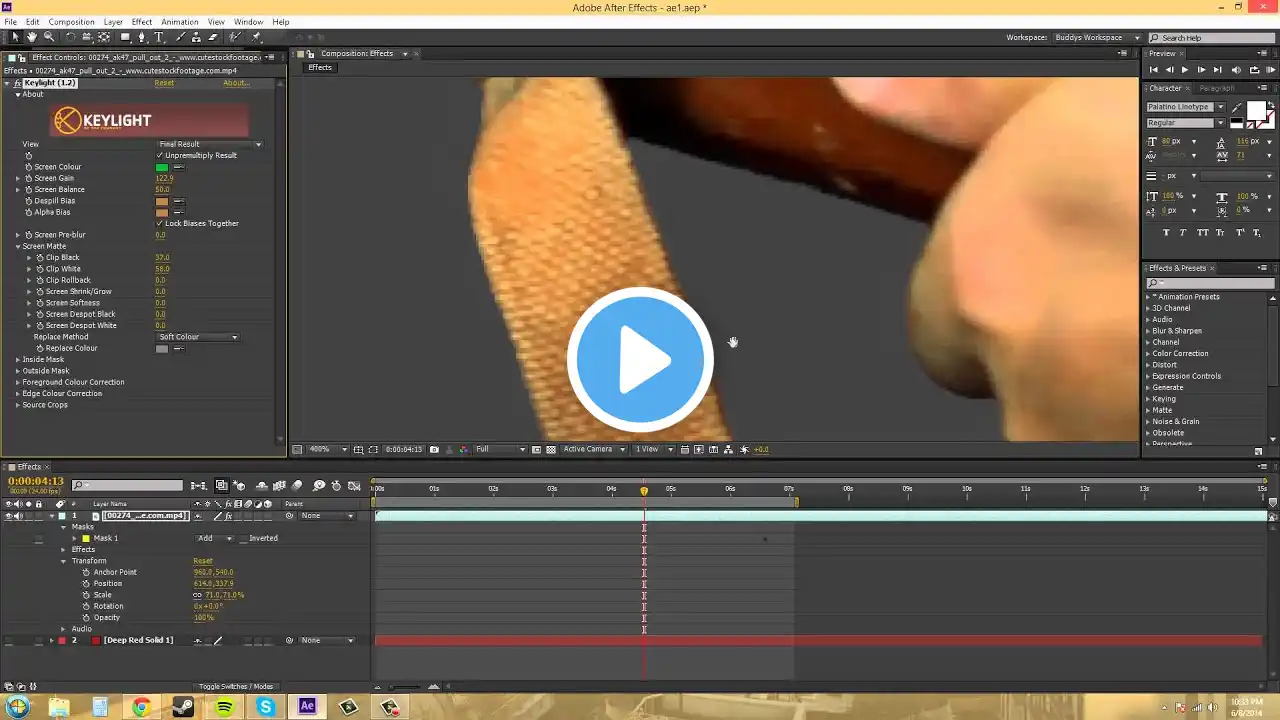Select the Zoom magnifier tool

(x=48, y=37)
